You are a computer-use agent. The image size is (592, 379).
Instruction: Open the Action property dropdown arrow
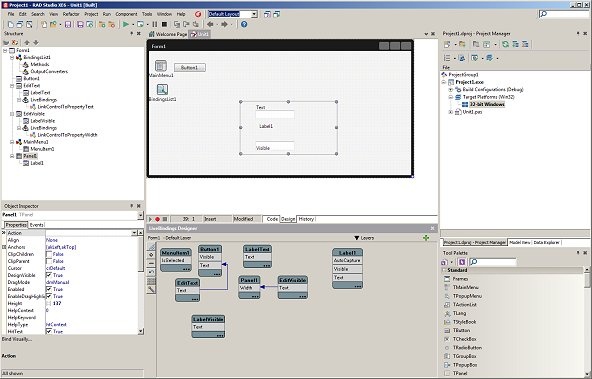134,233
